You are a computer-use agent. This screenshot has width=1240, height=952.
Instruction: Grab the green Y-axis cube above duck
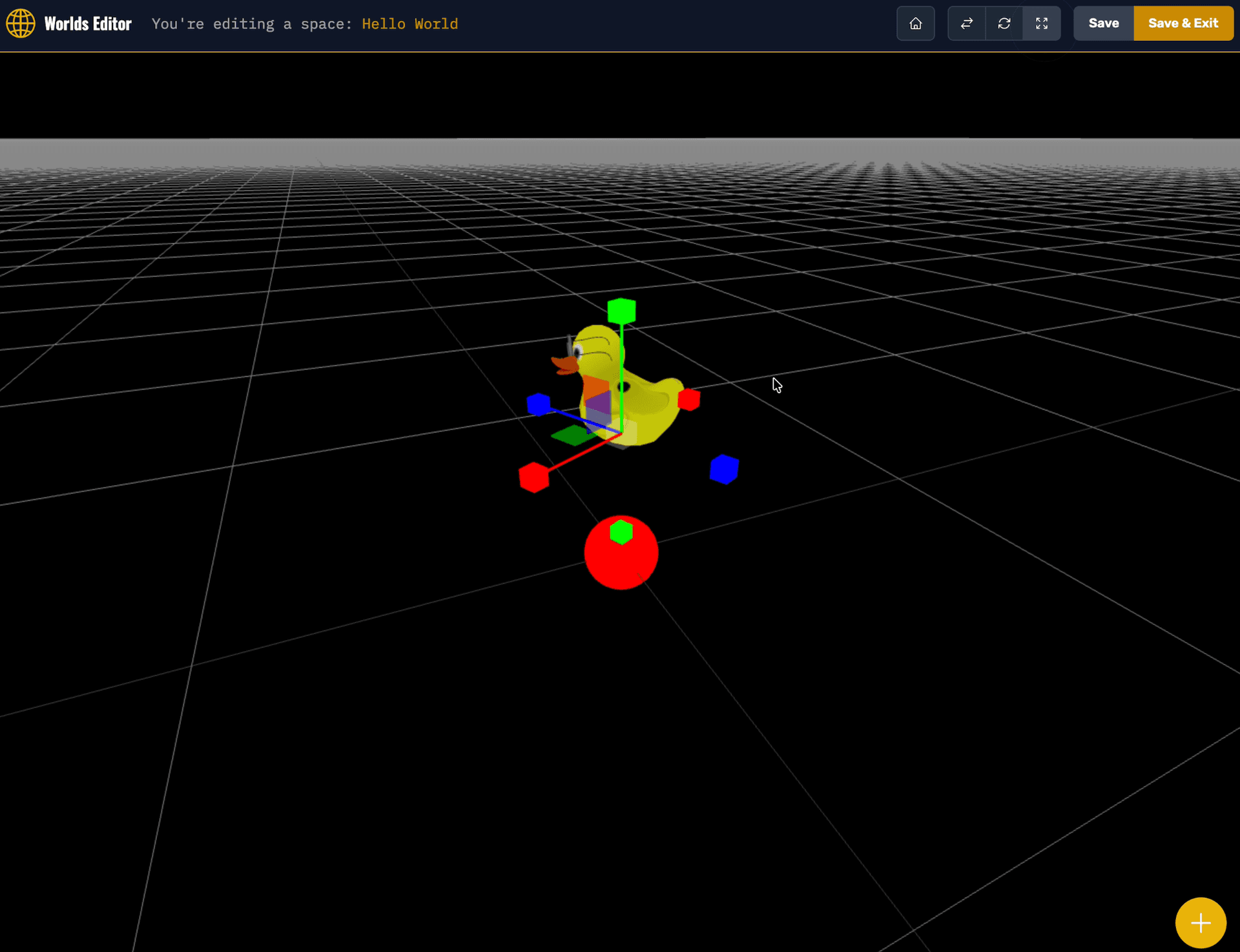[621, 311]
